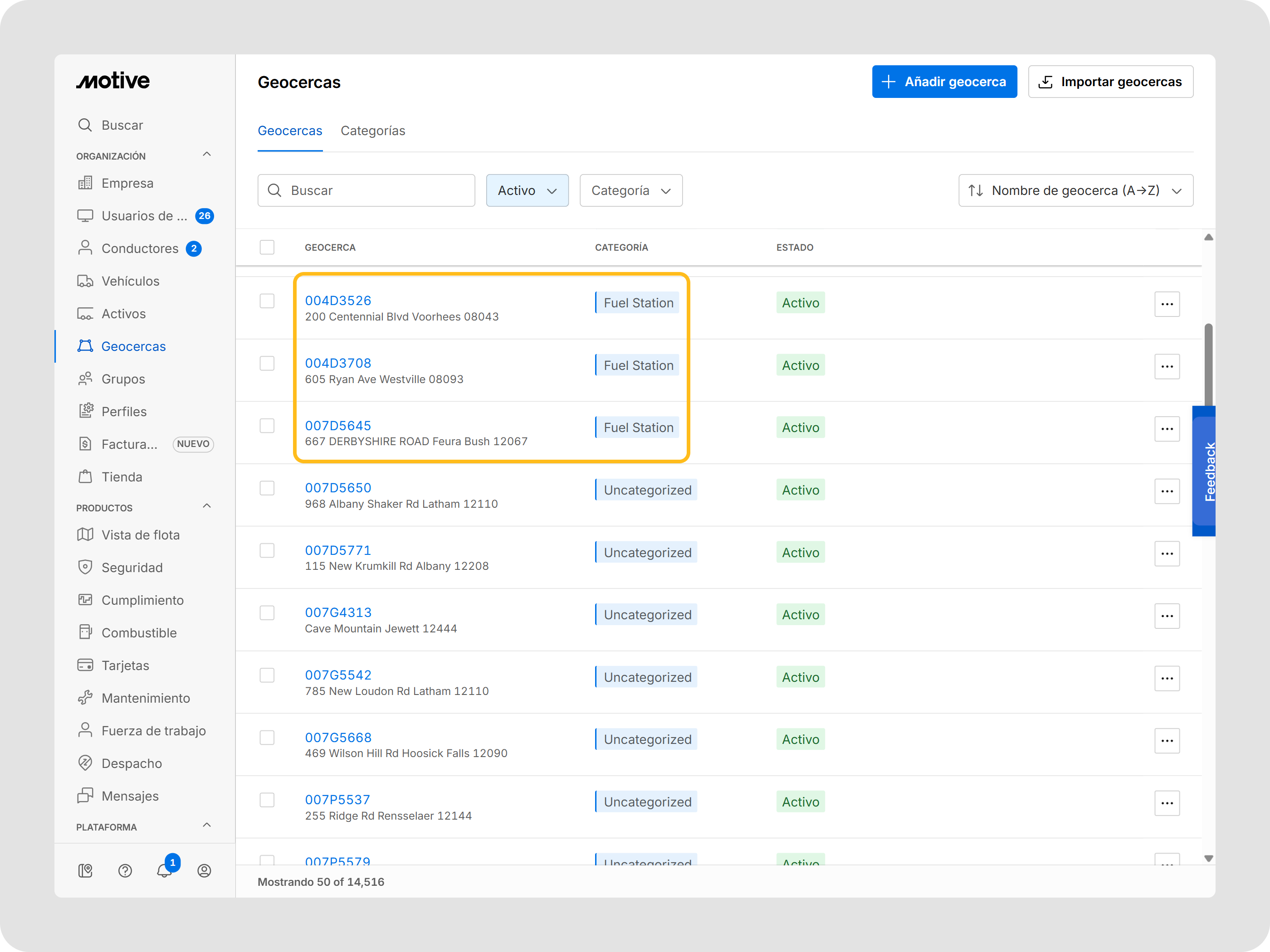Go to Combustible in the sidebar
1270x952 pixels.
click(x=139, y=632)
